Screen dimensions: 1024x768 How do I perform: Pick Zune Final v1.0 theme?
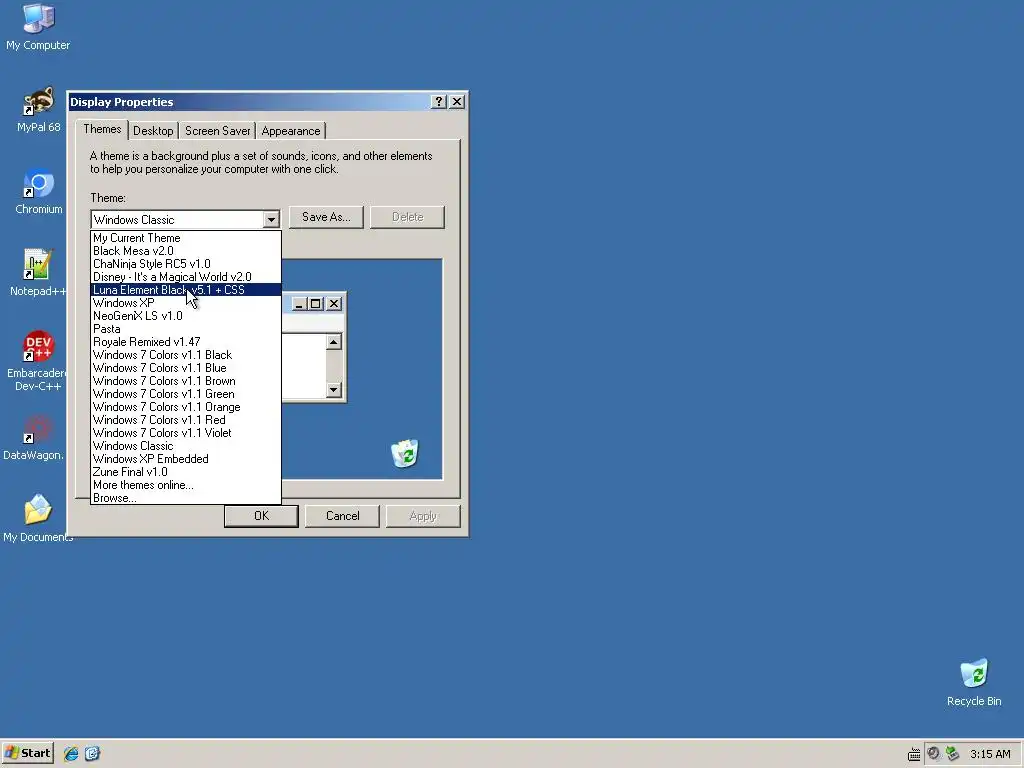(x=185, y=472)
